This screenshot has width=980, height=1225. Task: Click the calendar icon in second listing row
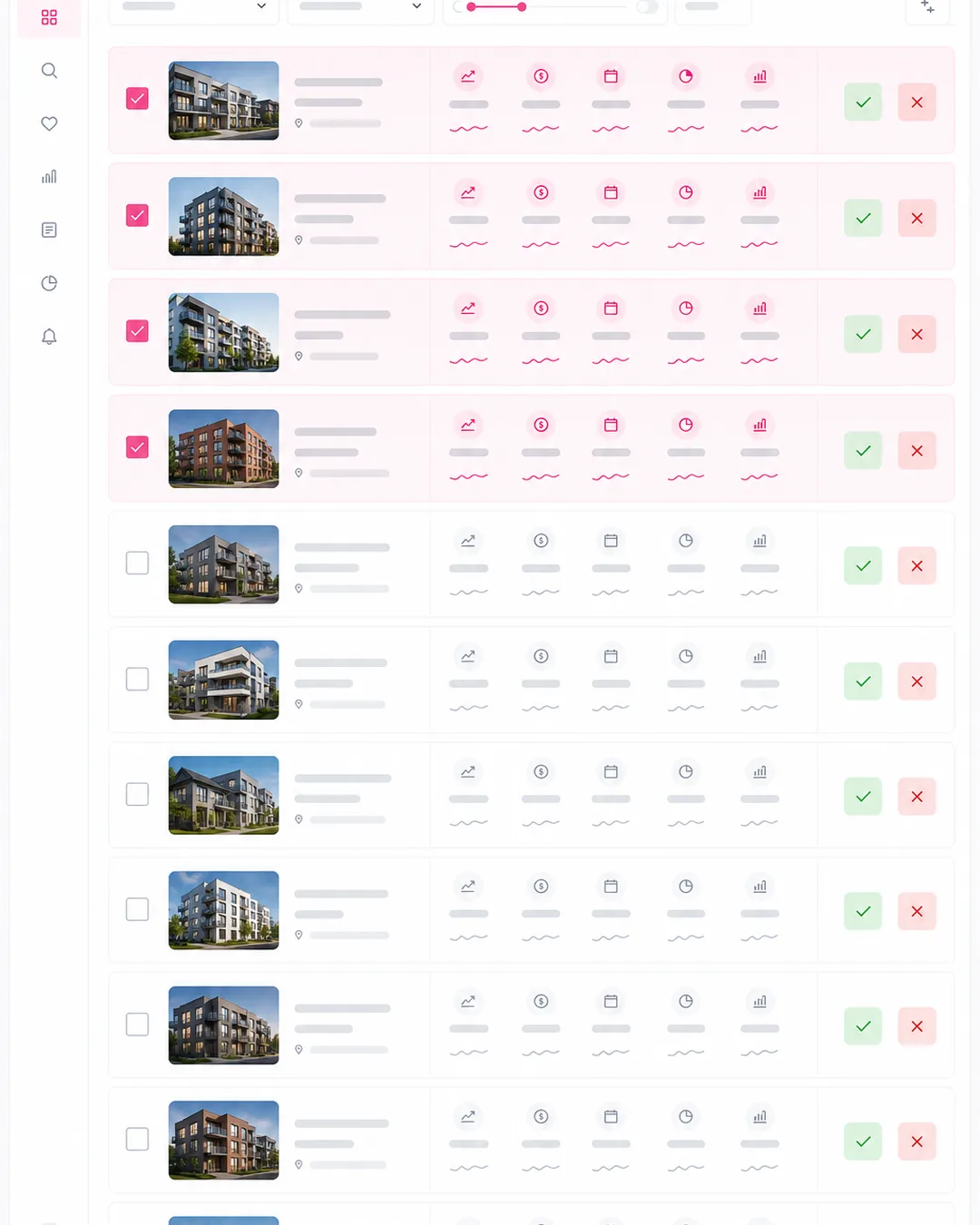tap(611, 192)
